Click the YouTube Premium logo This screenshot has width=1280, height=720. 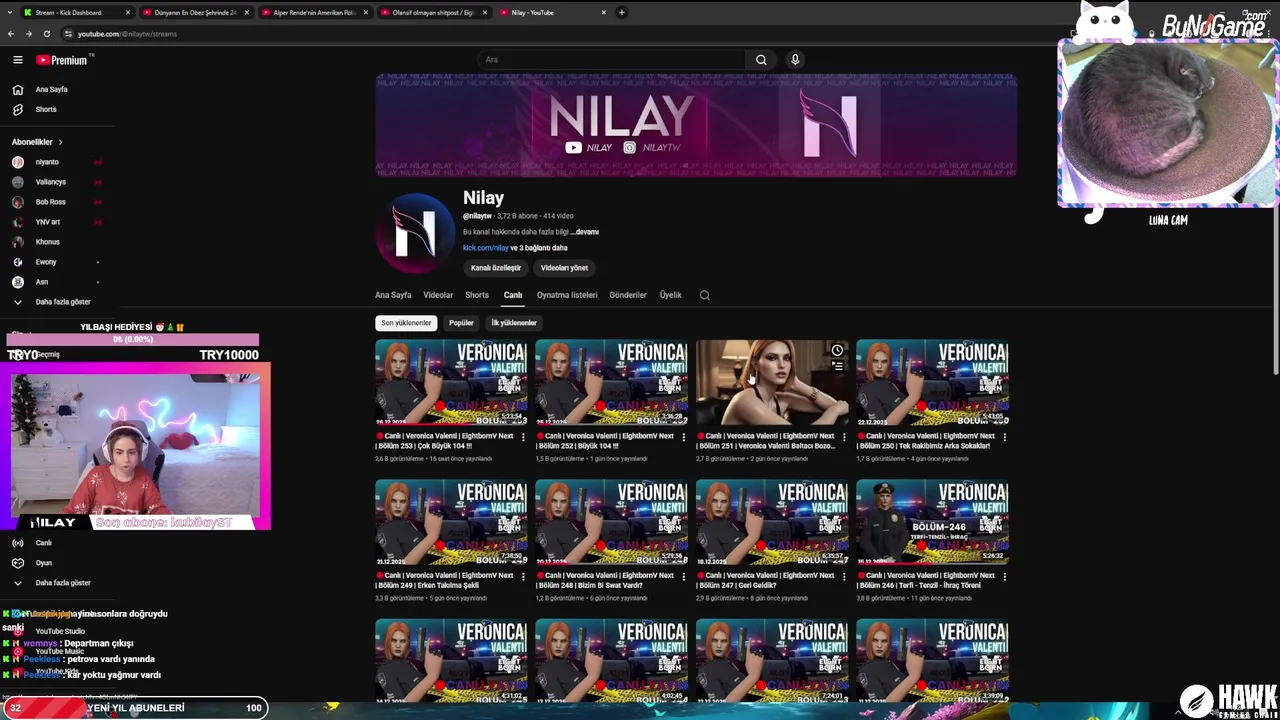click(63, 60)
